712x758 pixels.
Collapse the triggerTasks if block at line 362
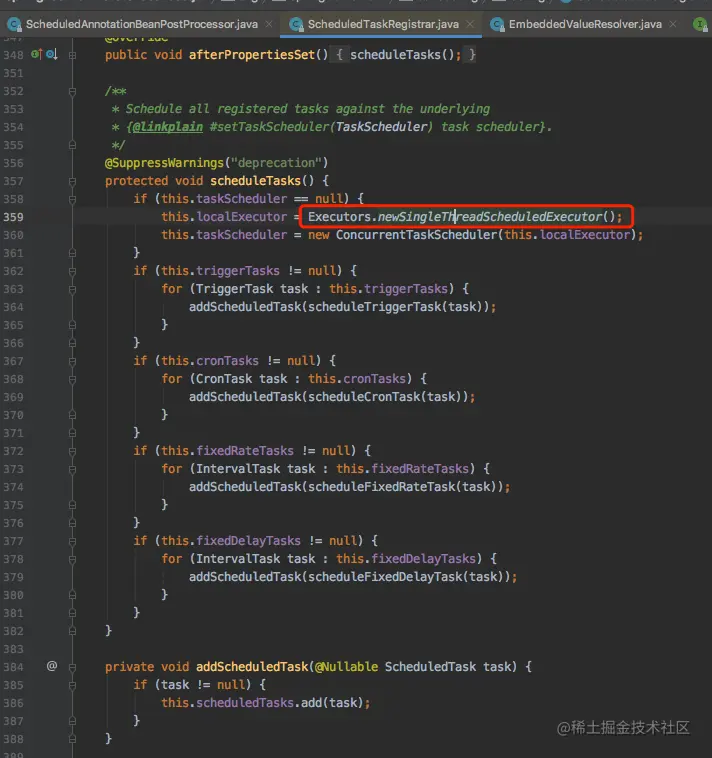(73, 271)
